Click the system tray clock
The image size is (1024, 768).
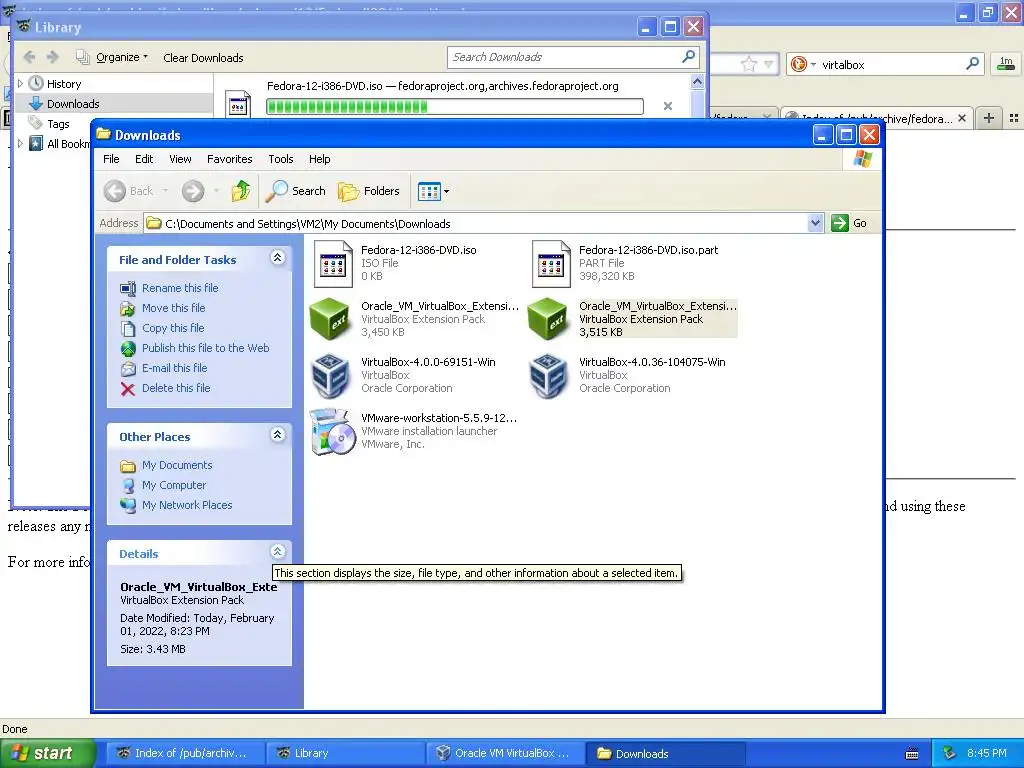986,753
